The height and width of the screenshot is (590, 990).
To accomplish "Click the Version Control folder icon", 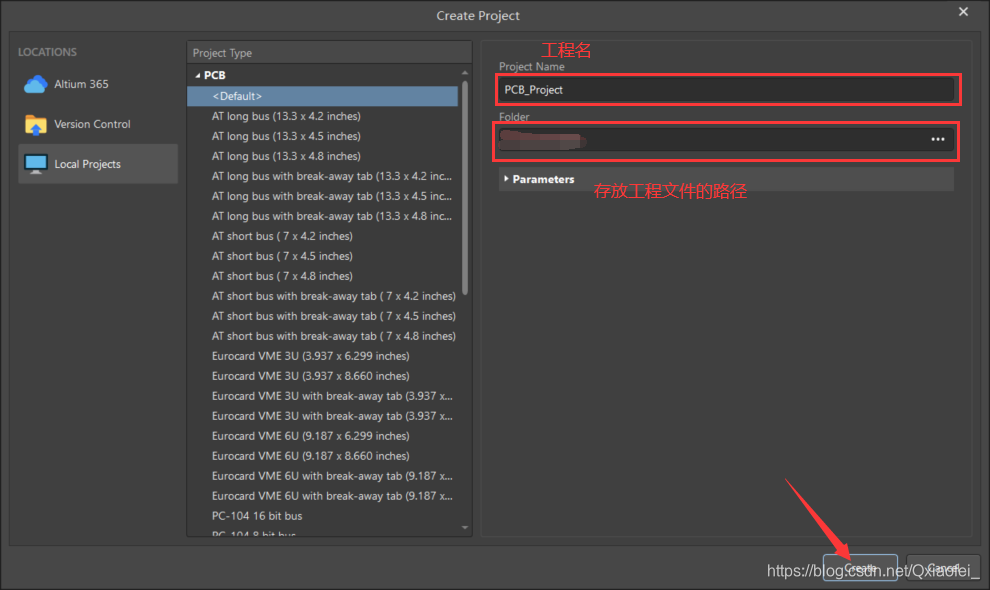I will (36, 125).
